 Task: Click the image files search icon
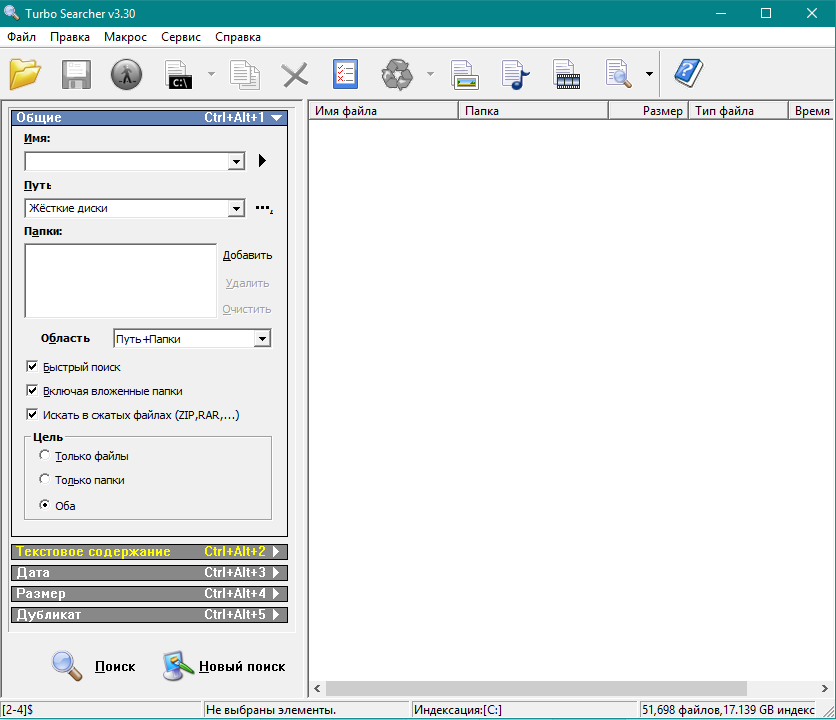point(464,74)
